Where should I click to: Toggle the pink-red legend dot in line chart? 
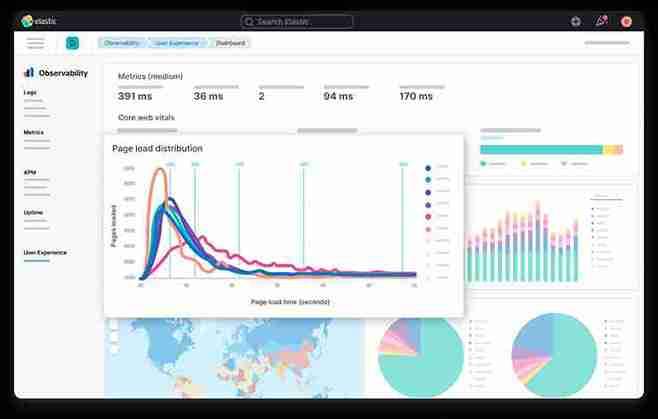point(428,217)
